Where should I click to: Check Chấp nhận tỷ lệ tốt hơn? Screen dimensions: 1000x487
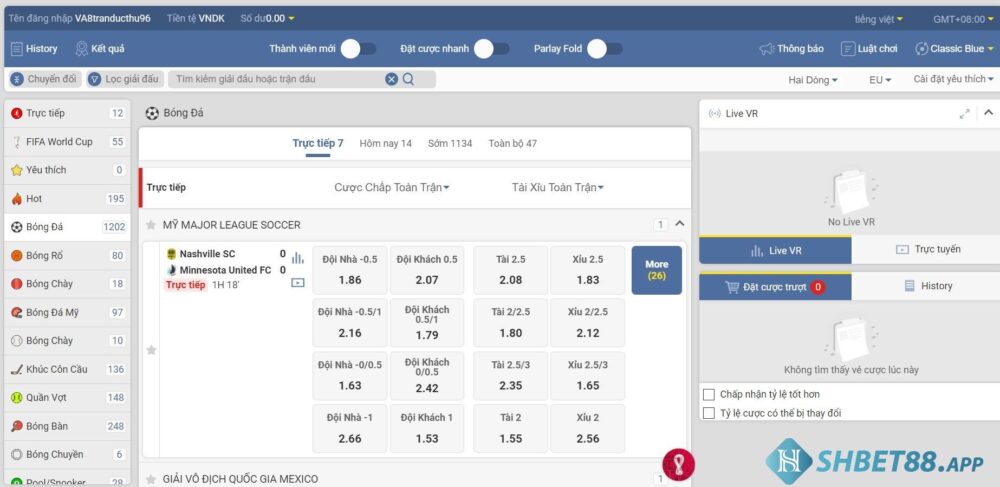coord(709,394)
